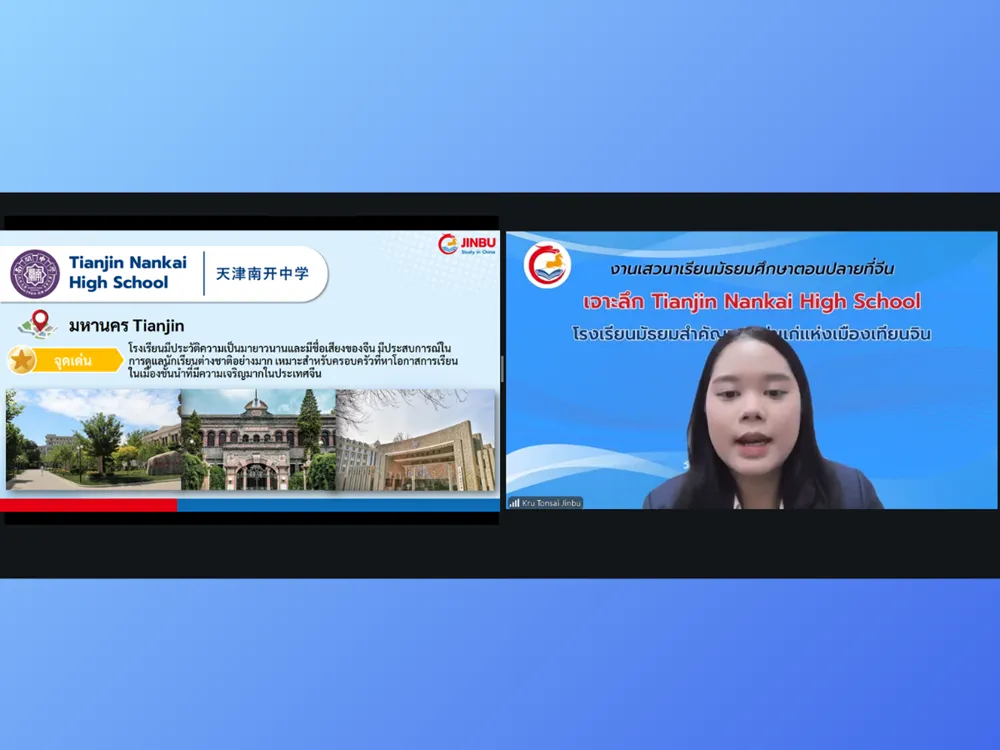
Task: Select the Tianjin Nankai High School title
Action: click(x=128, y=272)
